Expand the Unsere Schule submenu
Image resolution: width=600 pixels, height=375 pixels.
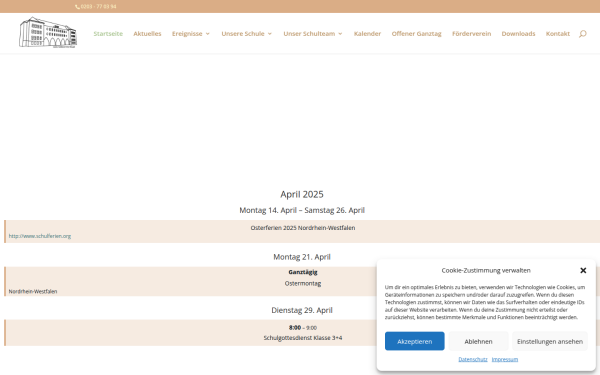point(246,34)
